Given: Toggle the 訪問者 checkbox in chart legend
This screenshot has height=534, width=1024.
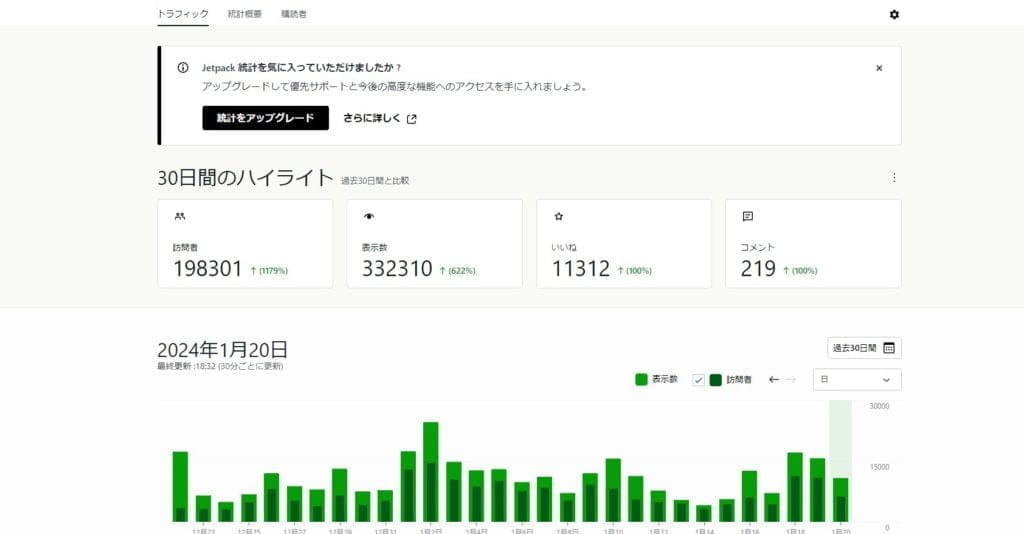Looking at the screenshot, I should click(699, 380).
